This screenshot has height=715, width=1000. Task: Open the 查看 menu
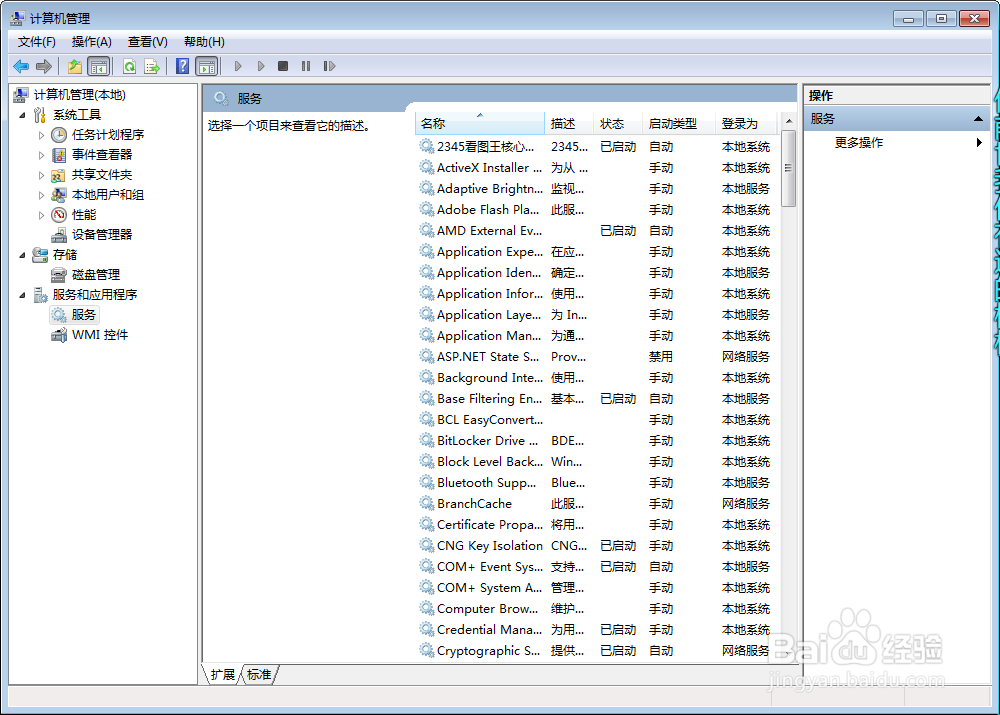tap(146, 41)
